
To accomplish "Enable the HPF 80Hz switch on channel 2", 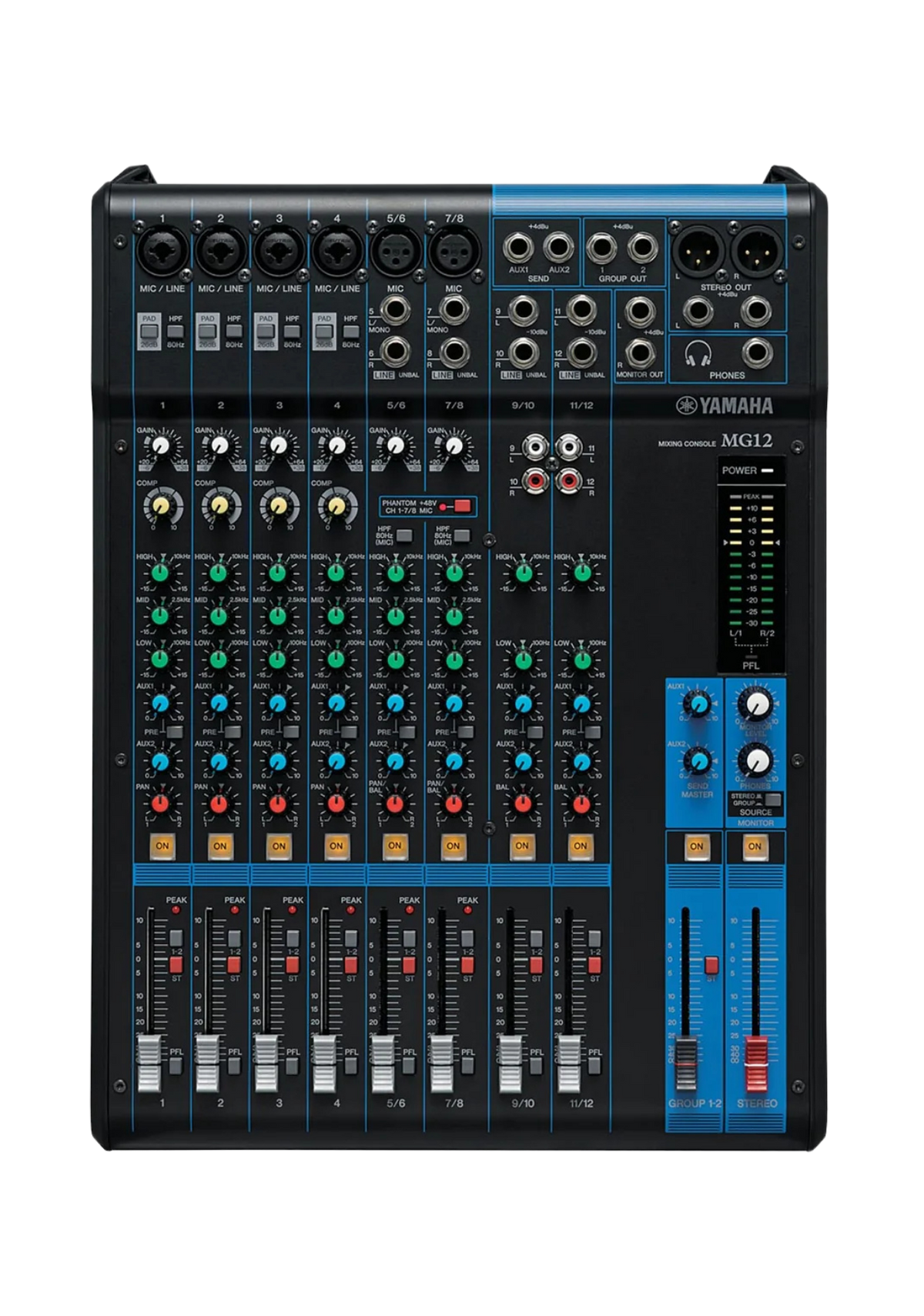I will pos(233,332).
